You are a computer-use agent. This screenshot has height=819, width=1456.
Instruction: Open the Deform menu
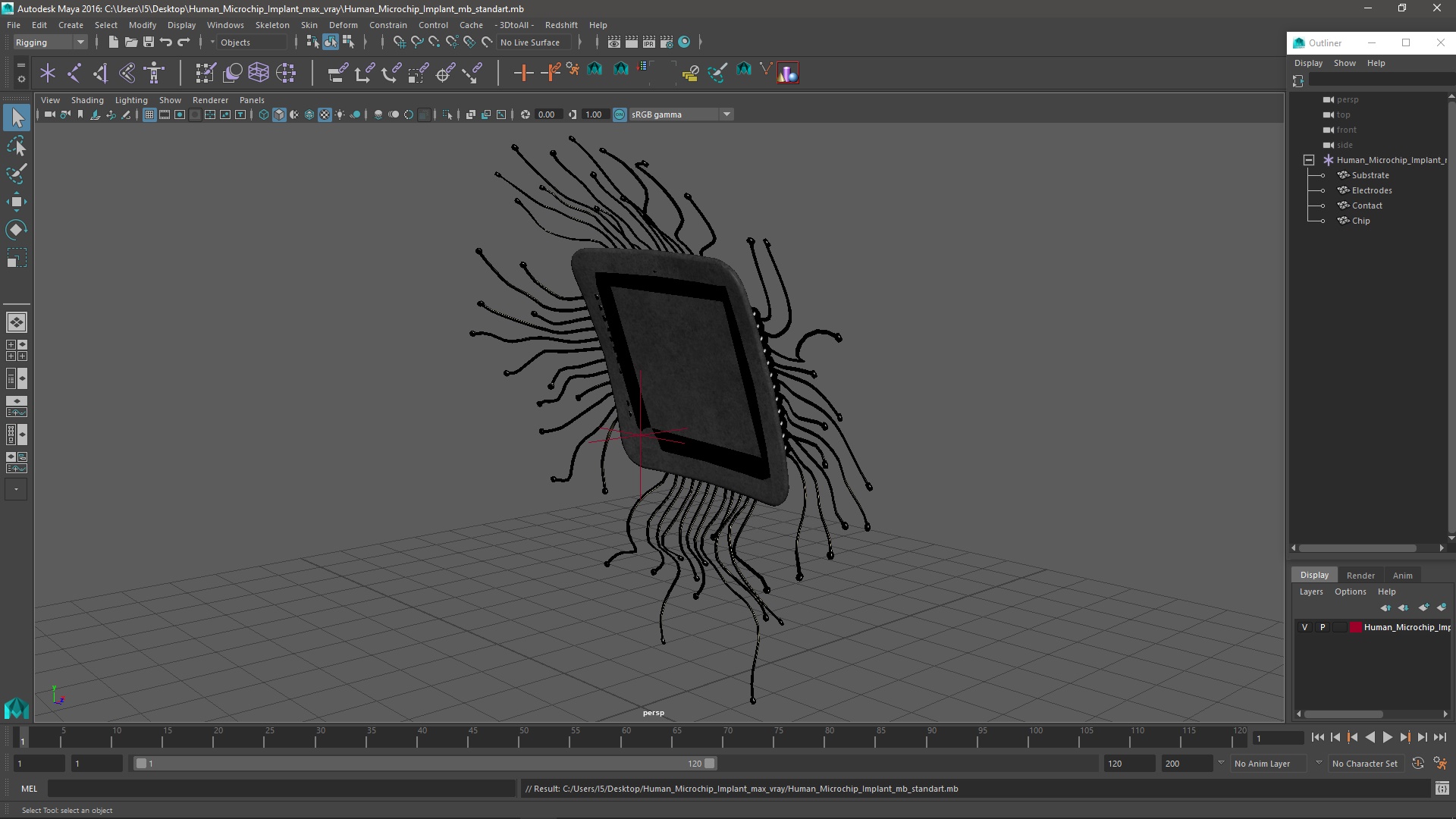pos(343,25)
